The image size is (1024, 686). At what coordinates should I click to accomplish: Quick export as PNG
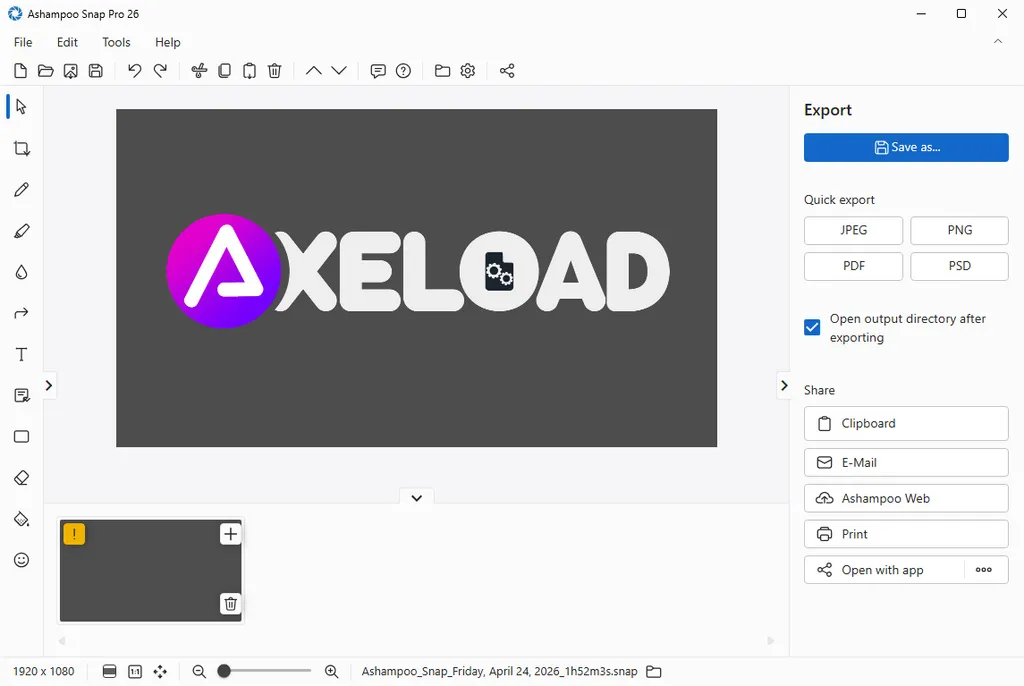click(959, 230)
